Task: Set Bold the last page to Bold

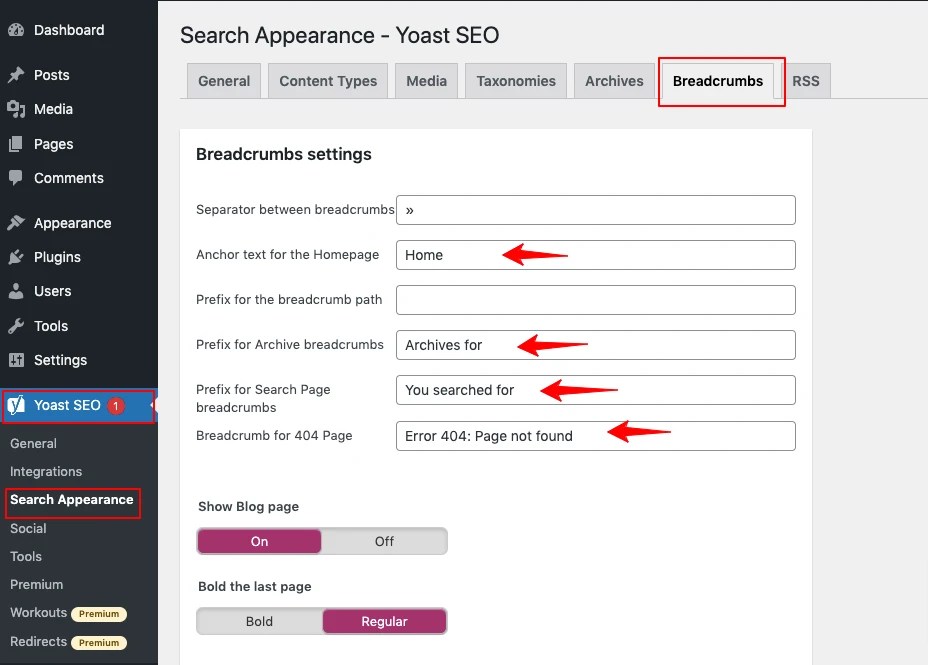Action: click(258, 621)
